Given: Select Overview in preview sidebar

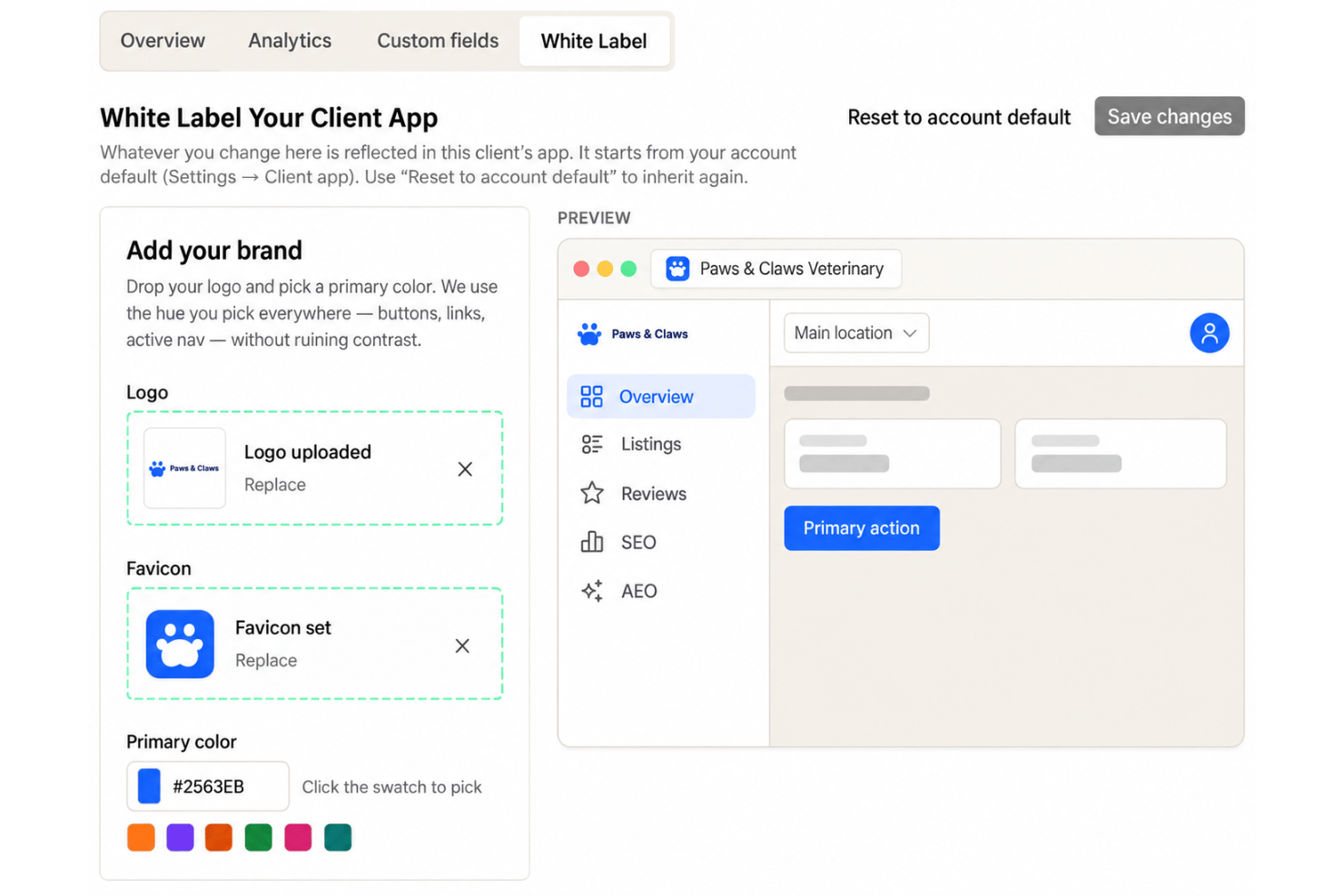Looking at the screenshot, I should tap(661, 397).
